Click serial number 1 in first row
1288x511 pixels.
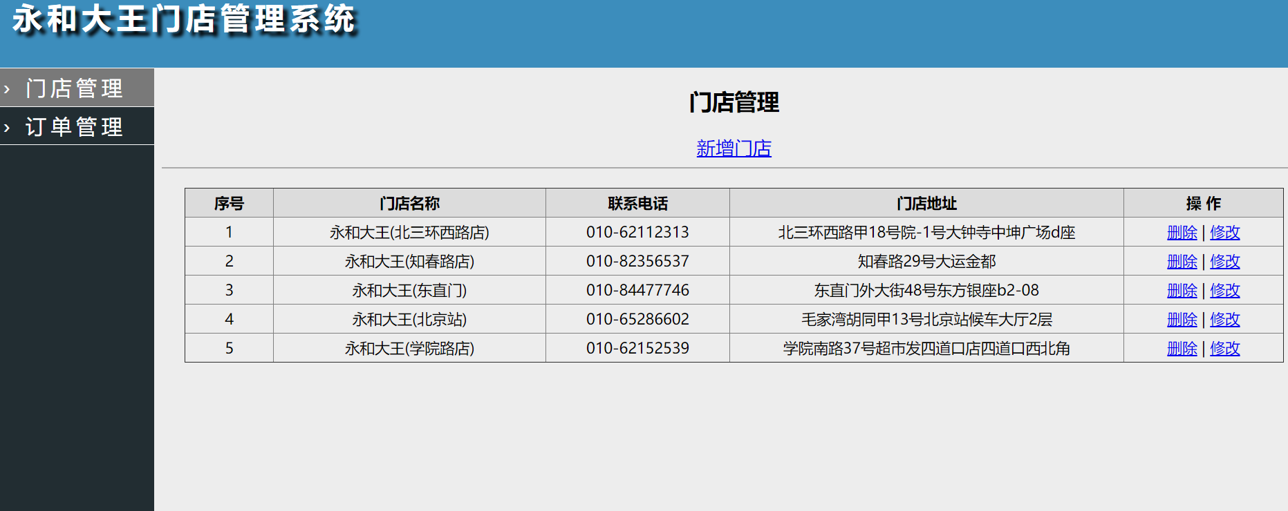pyautogui.click(x=229, y=232)
